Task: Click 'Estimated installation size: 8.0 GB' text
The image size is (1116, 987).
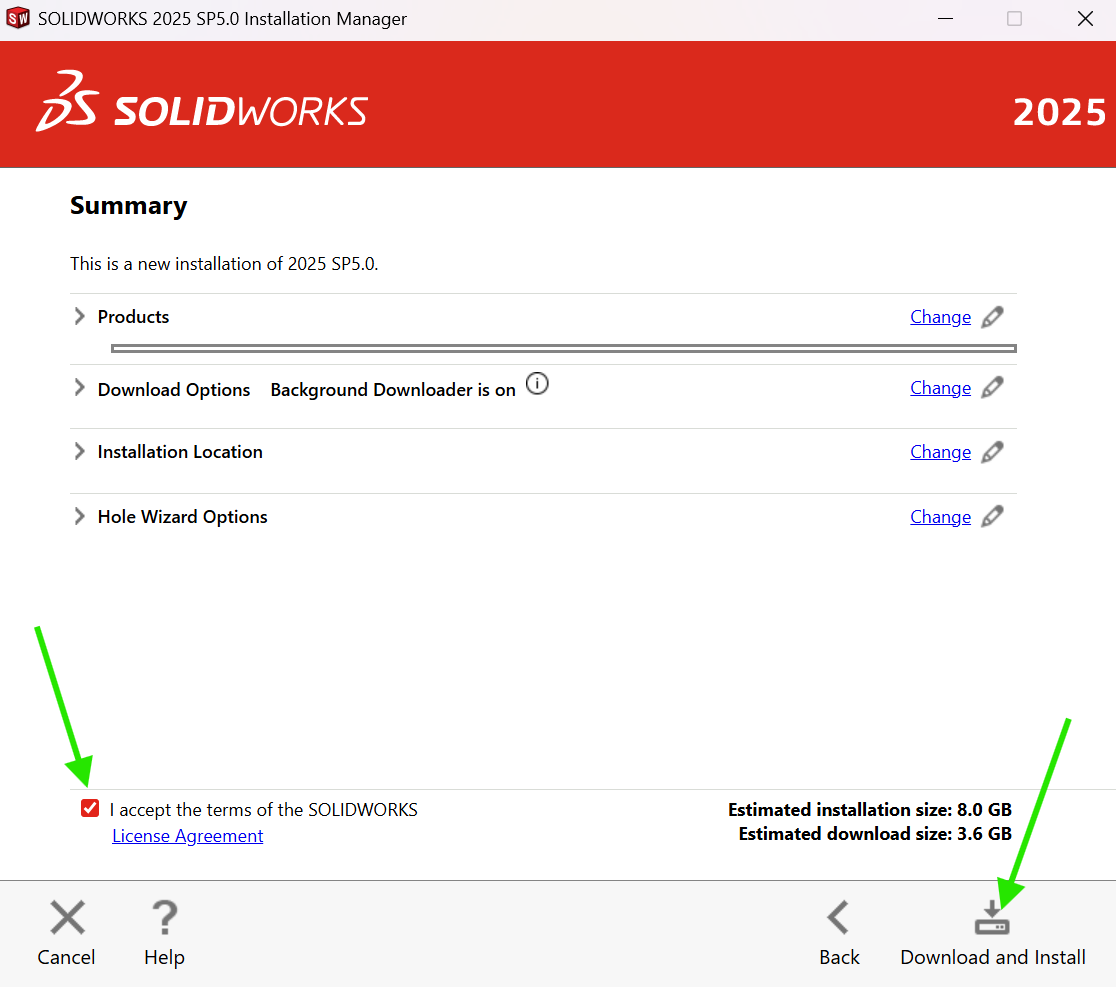Action: [x=869, y=810]
